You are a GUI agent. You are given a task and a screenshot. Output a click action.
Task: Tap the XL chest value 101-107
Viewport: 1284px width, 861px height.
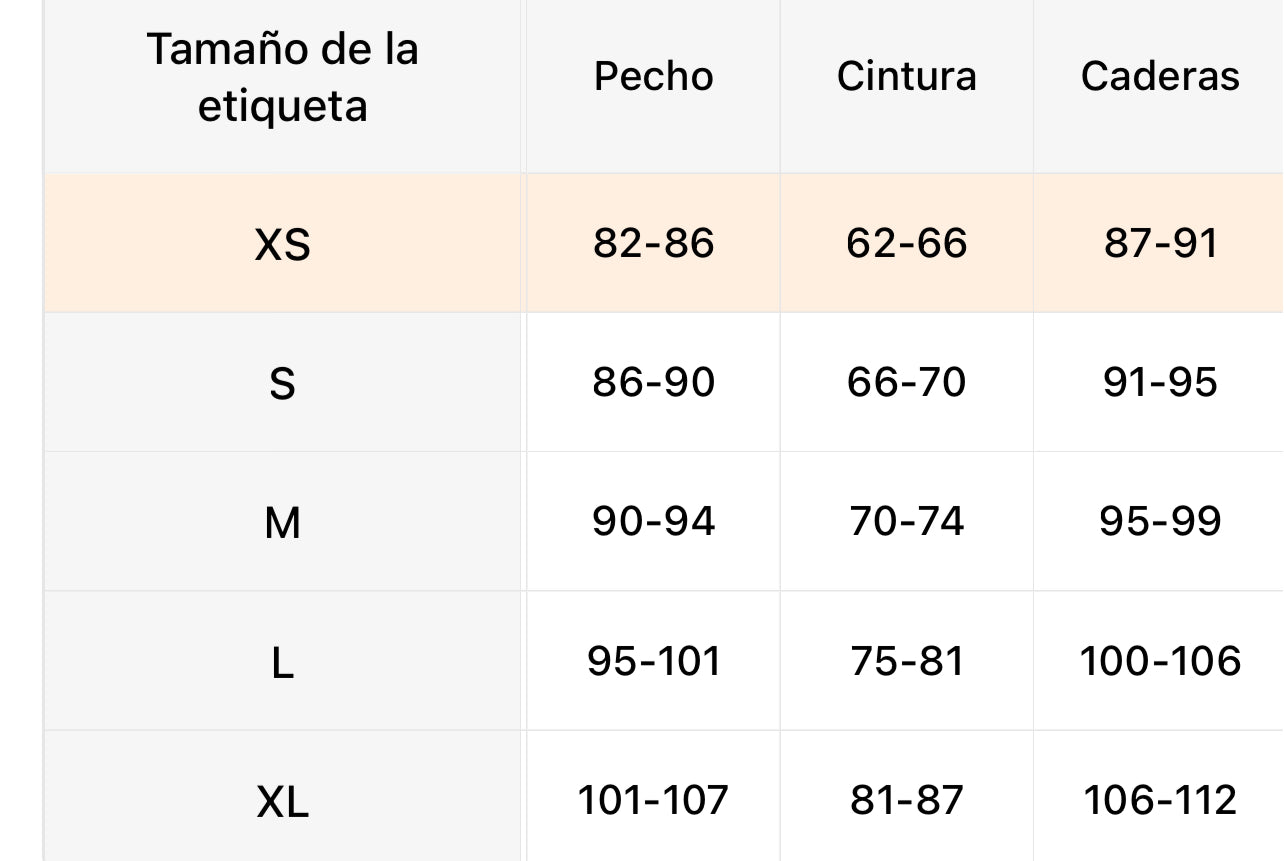coord(653,800)
